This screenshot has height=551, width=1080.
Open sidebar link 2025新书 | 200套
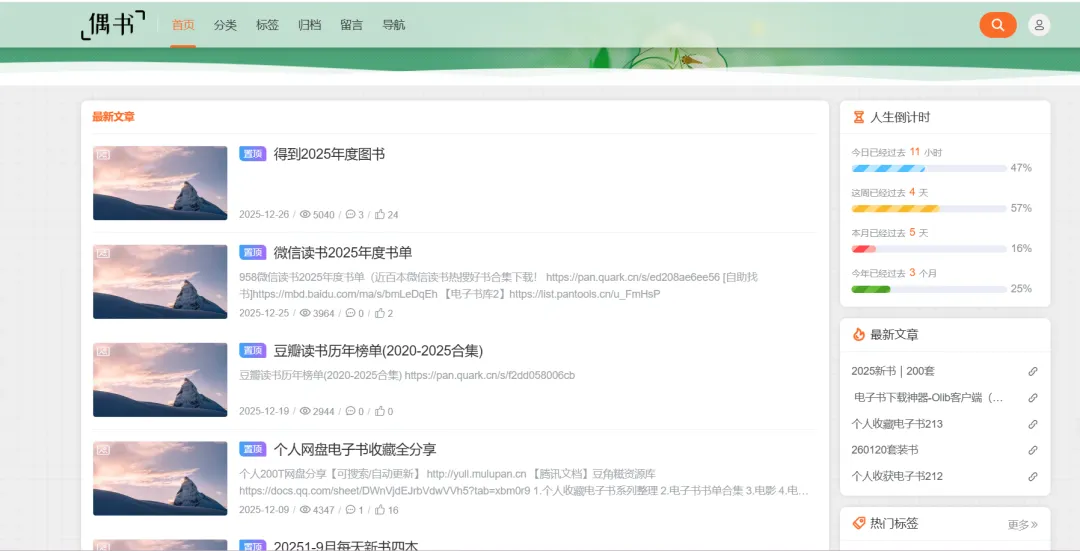coord(893,371)
